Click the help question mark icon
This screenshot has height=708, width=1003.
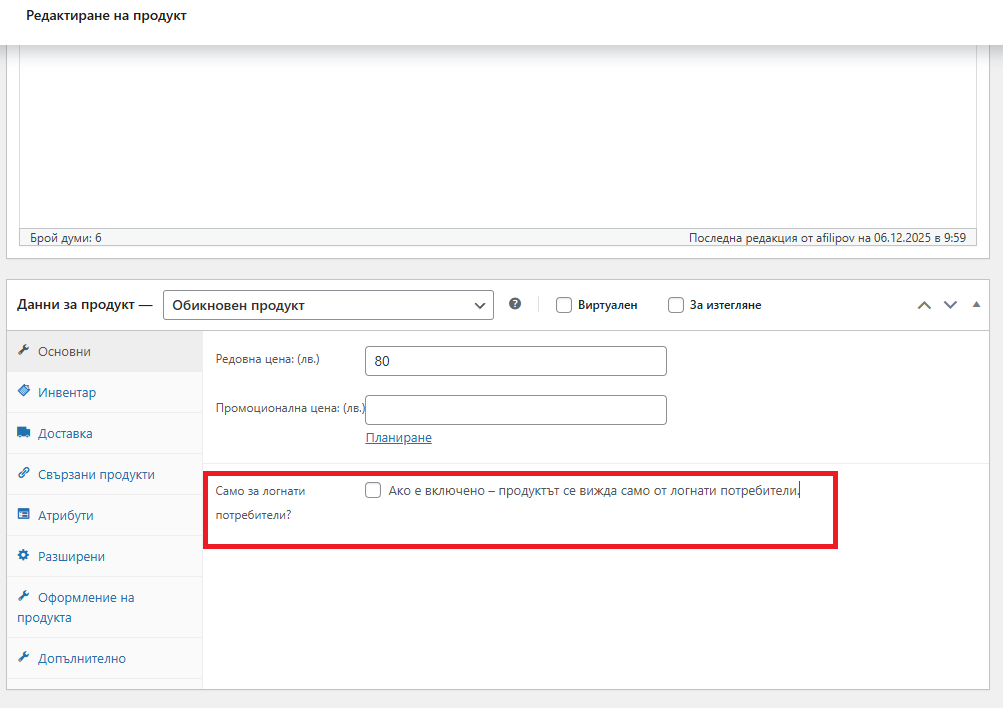(x=515, y=304)
